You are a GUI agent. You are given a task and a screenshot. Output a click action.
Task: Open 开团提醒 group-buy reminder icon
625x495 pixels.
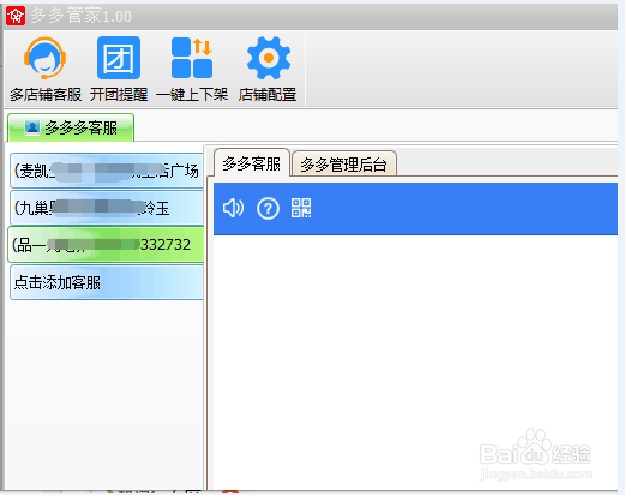pos(118,58)
